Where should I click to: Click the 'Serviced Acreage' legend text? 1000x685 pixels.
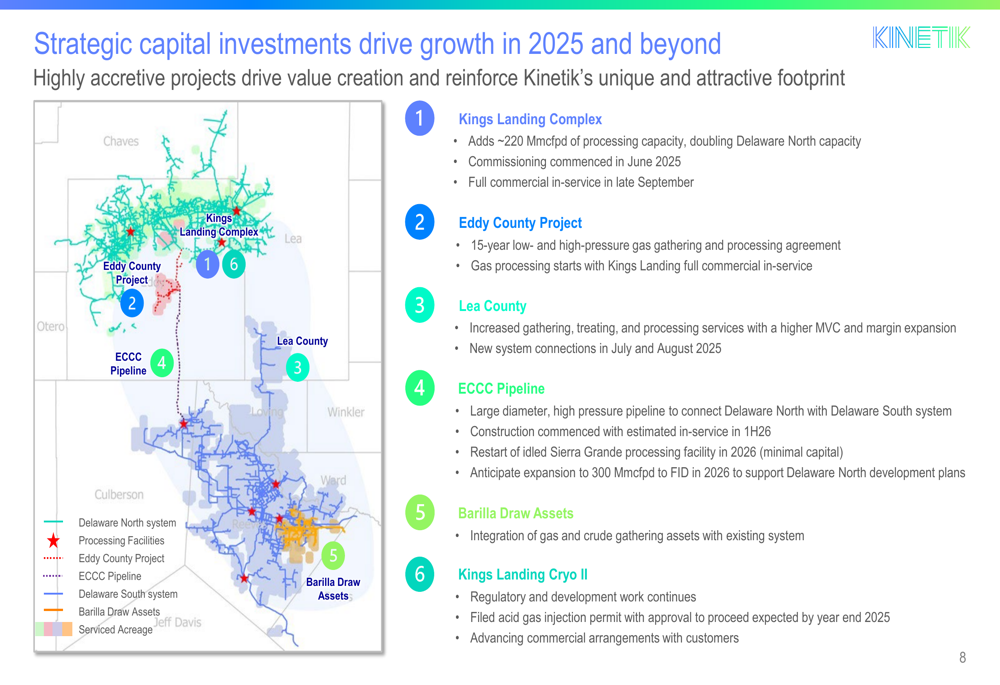(115, 630)
